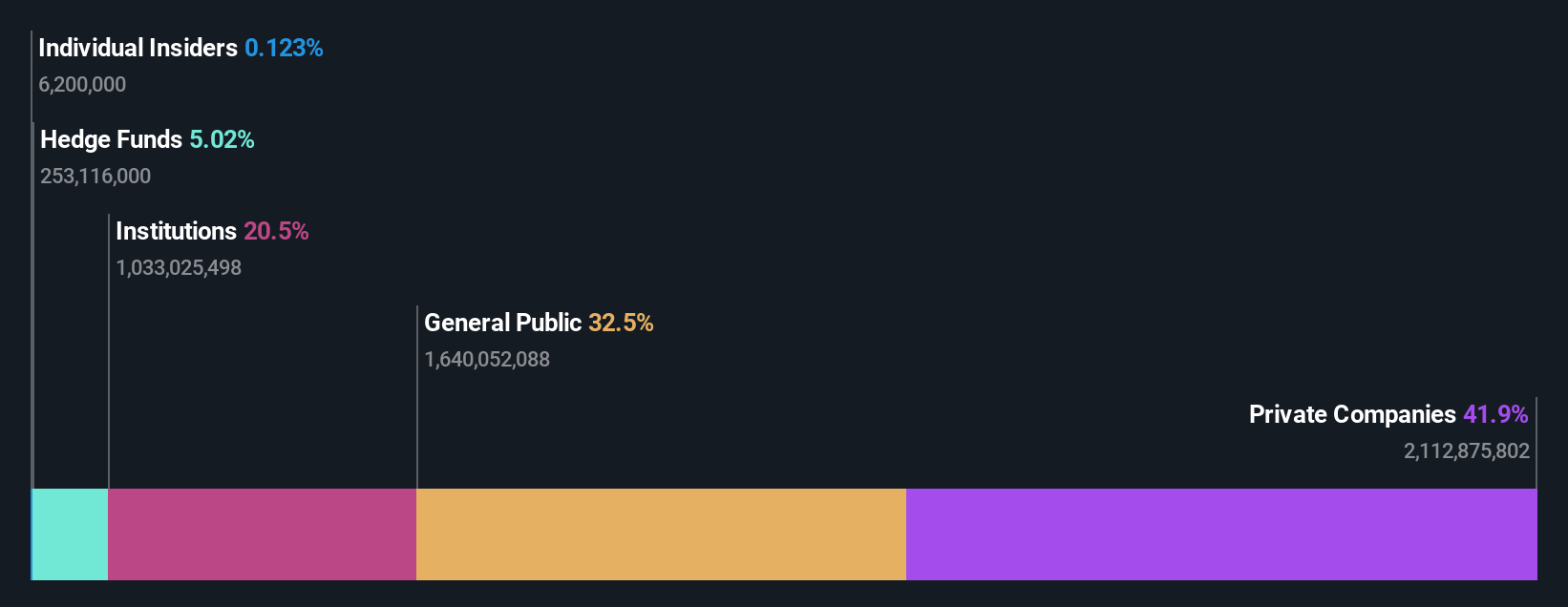Click the 5.02% hedge funds percentage
1568x607 pixels.
[x=222, y=139]
